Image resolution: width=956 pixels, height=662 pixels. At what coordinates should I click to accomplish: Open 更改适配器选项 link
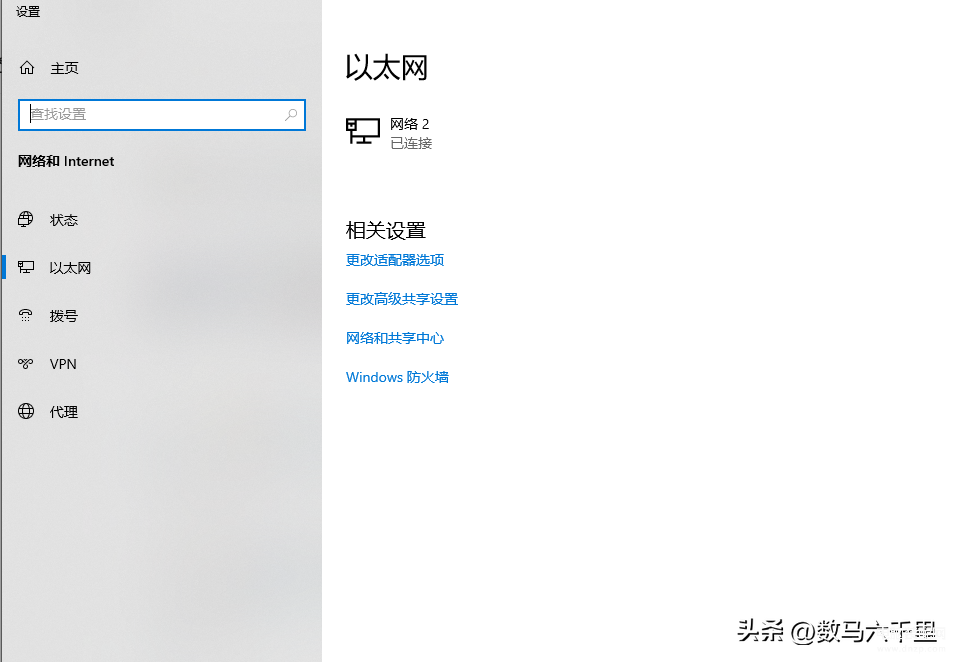tap(395, 260)
